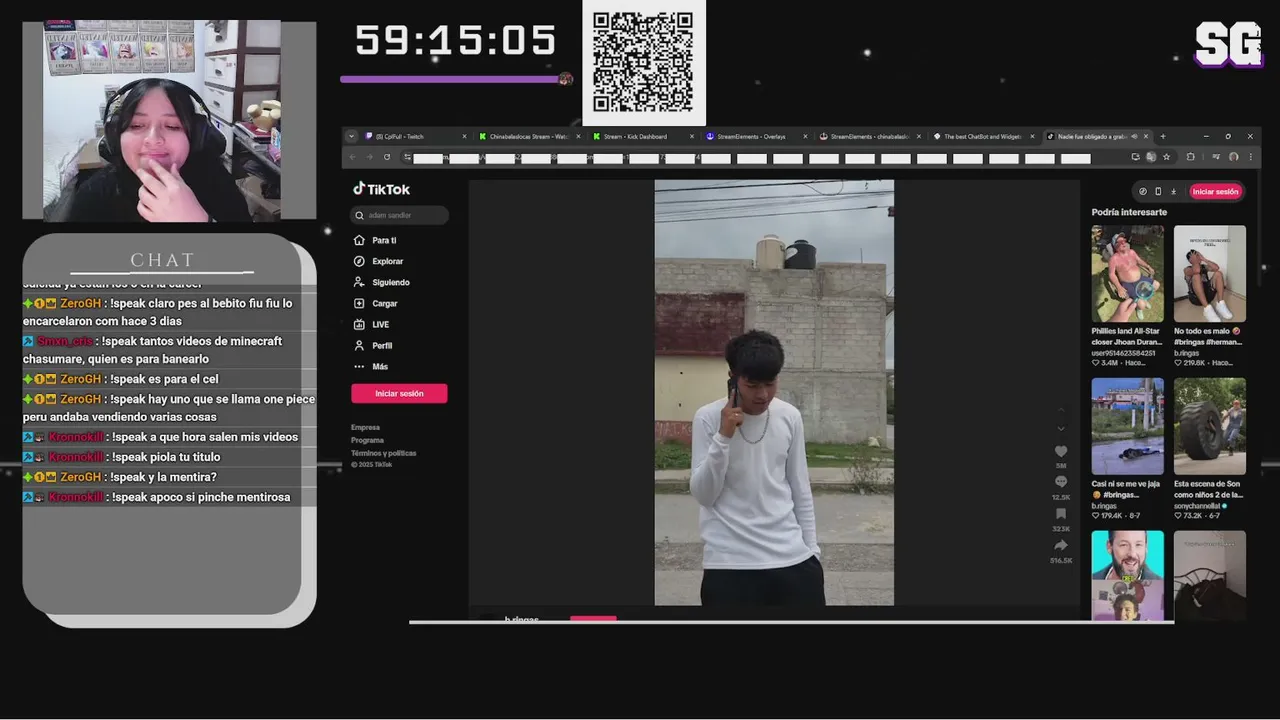Switch to the CplPull - Twitch tab
This screenshot has width=1280, height=720.
coord(414,136)
